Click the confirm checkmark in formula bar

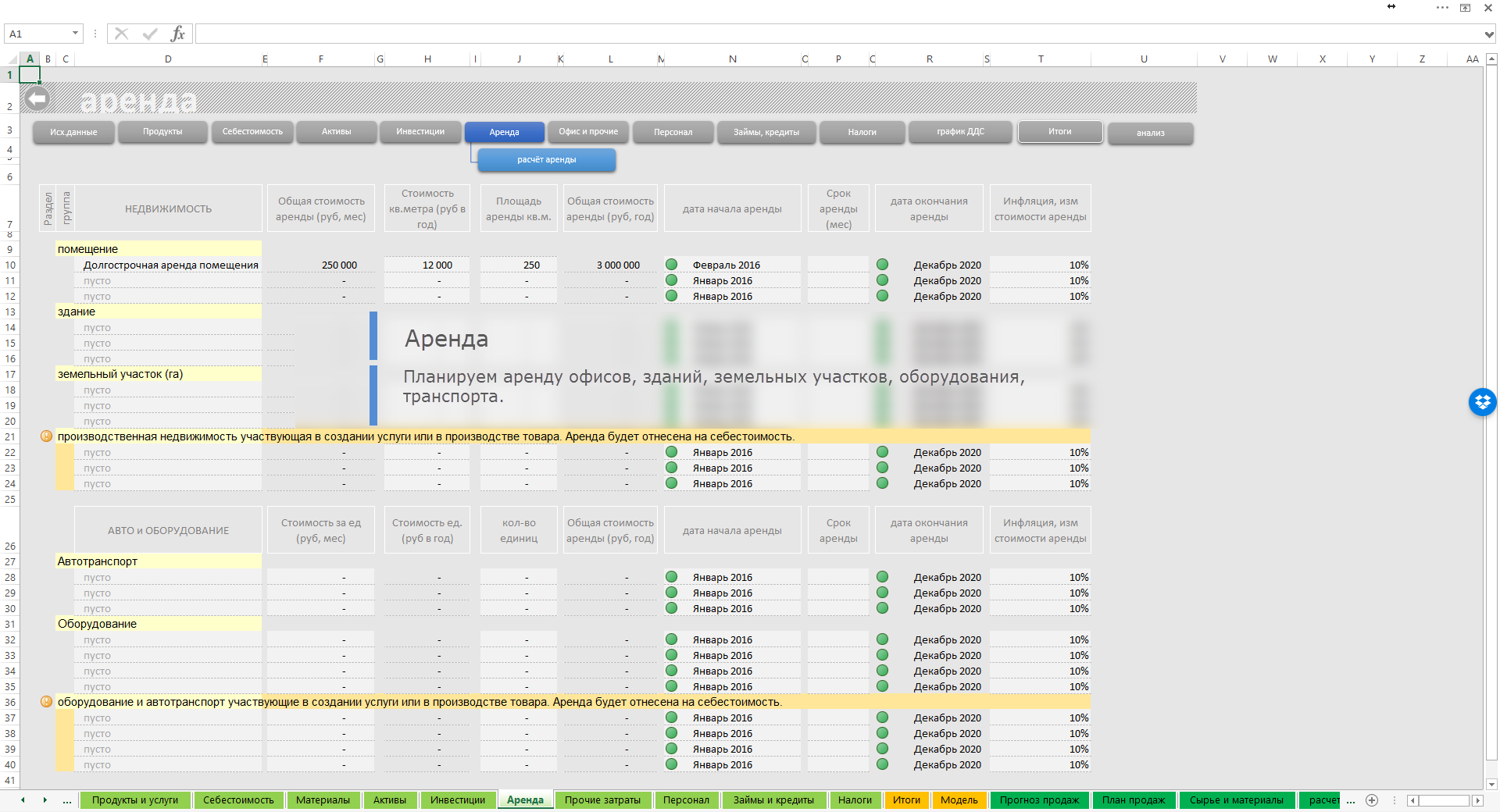pos(150,34)
